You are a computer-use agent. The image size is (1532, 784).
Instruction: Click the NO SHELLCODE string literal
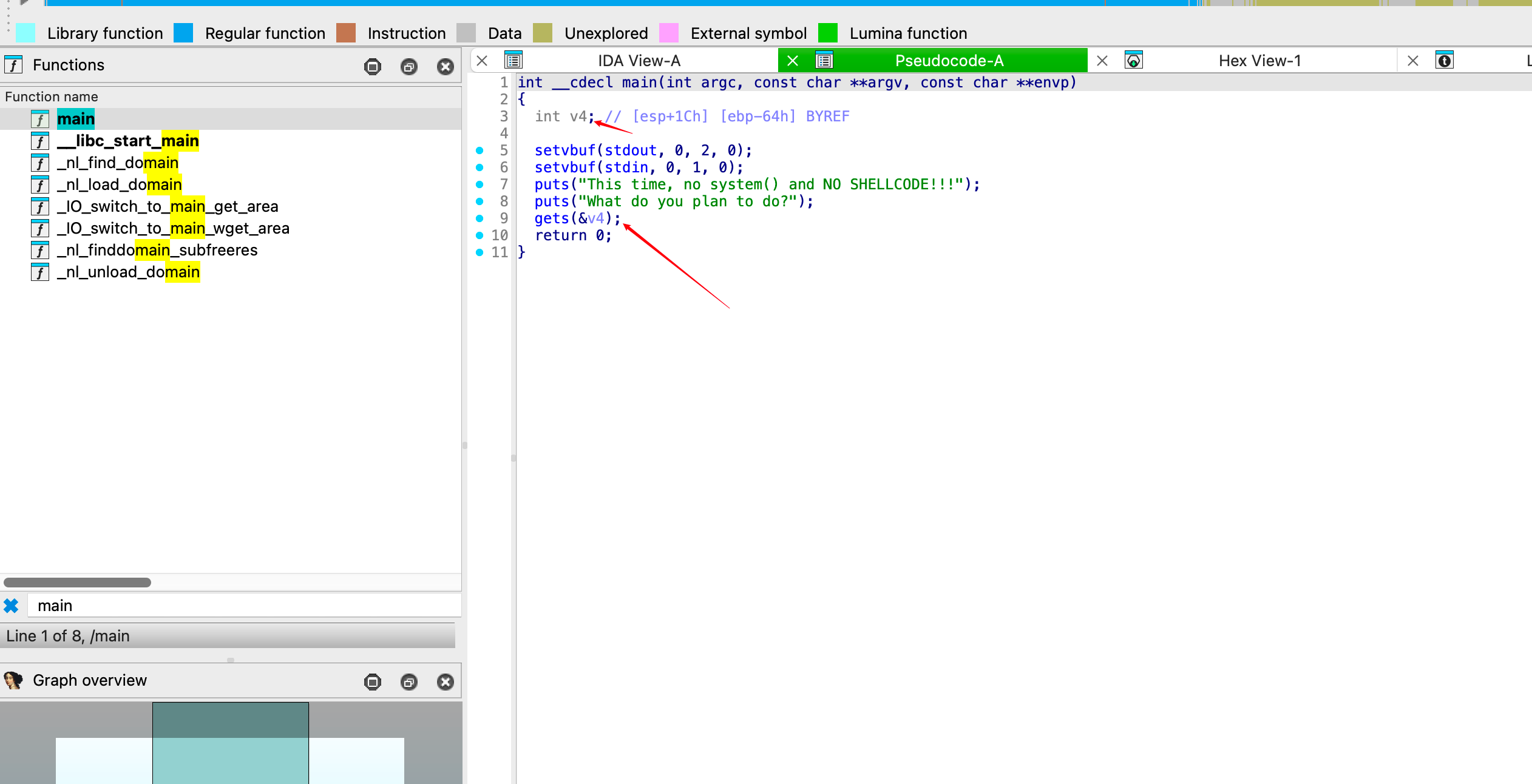[x=770, y=184]
